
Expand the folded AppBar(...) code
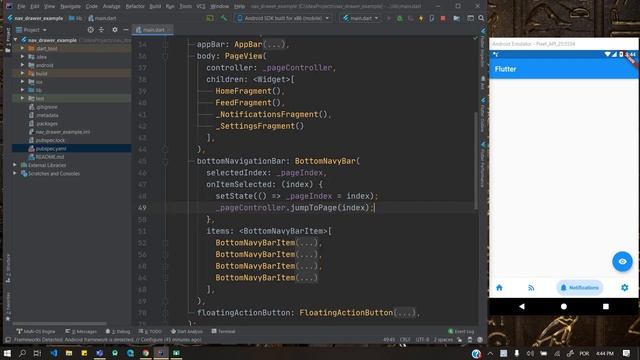275,44
